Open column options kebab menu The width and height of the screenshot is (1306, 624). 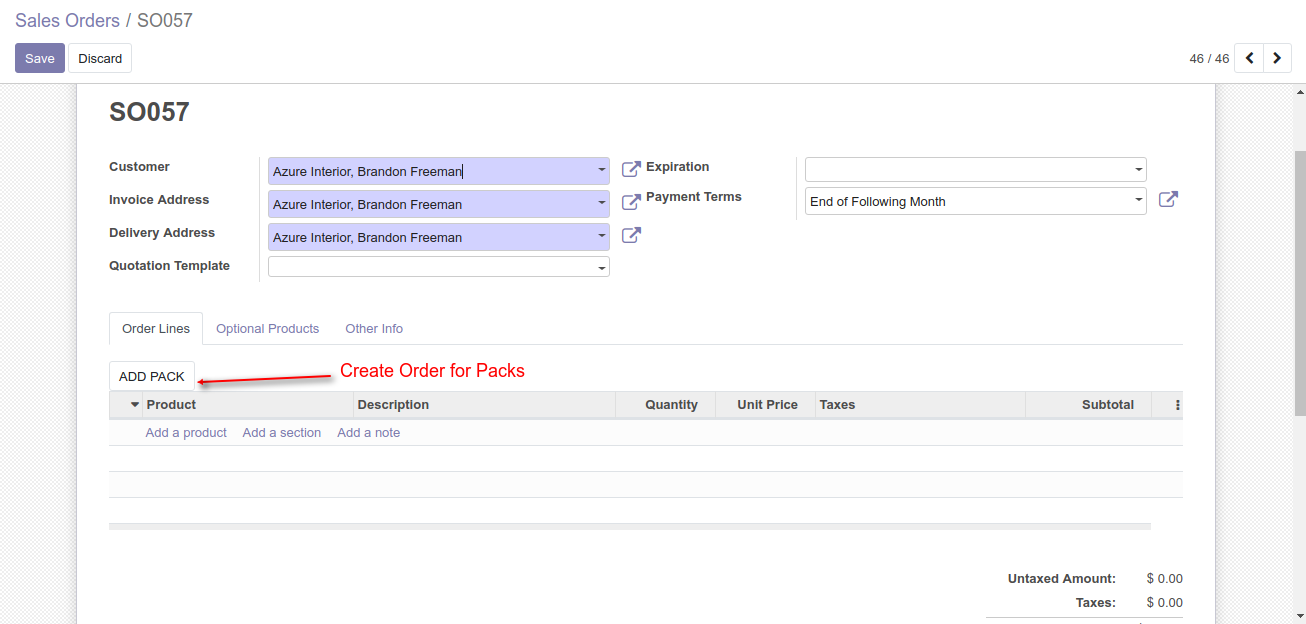pyautogui.click(x=1177, y=405)
